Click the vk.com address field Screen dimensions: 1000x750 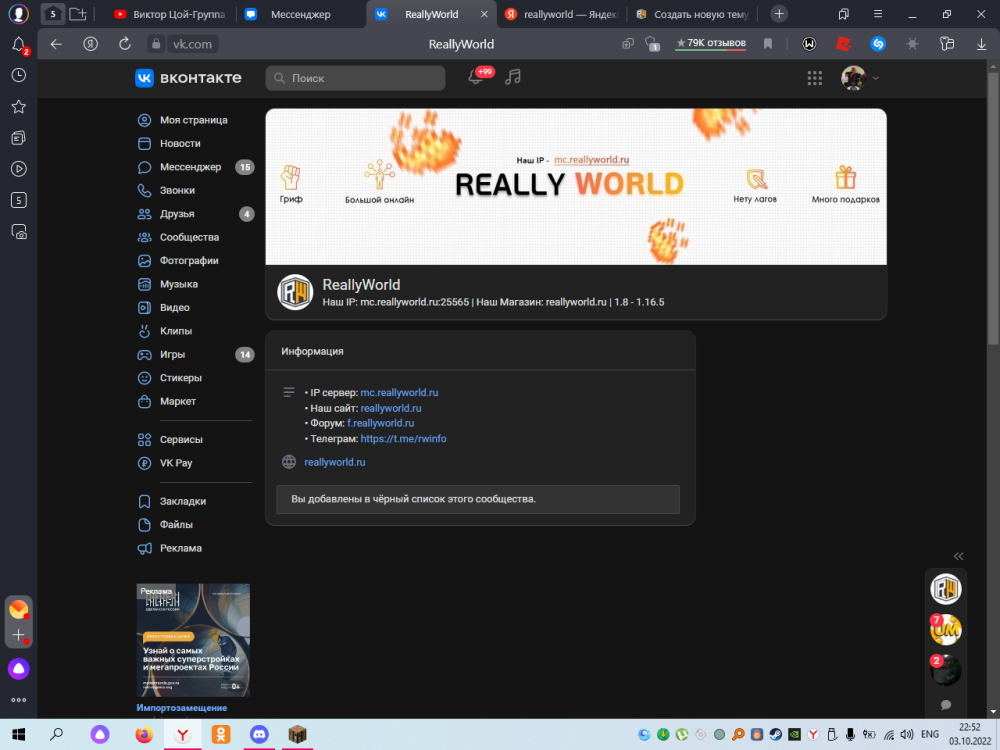point(192,44)
